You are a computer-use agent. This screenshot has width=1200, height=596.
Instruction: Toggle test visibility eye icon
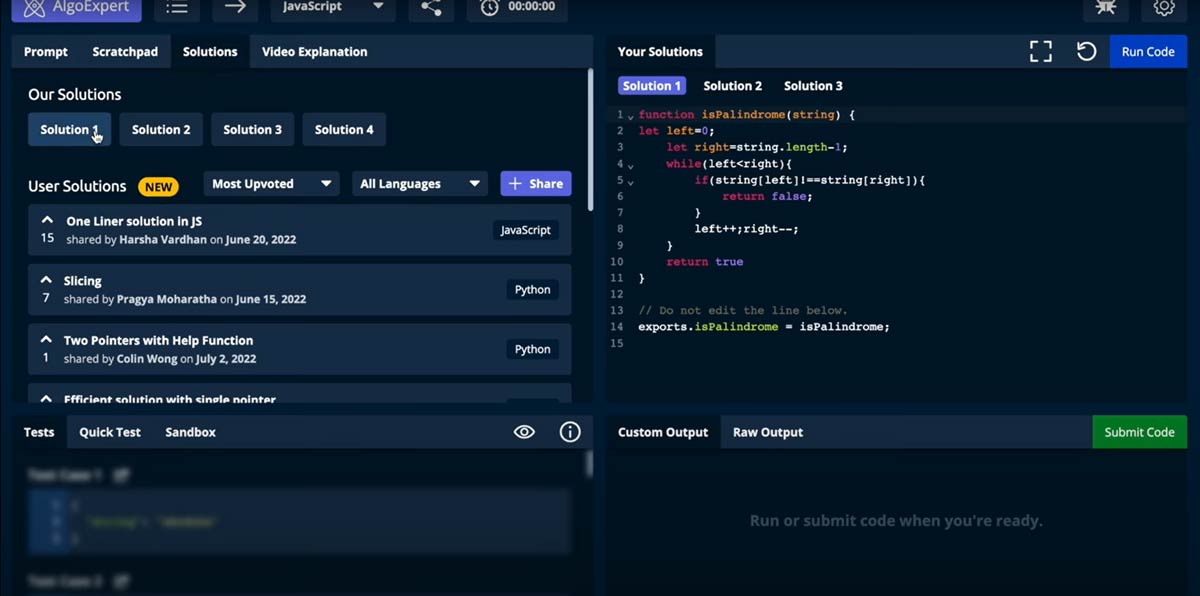point(524,432)
